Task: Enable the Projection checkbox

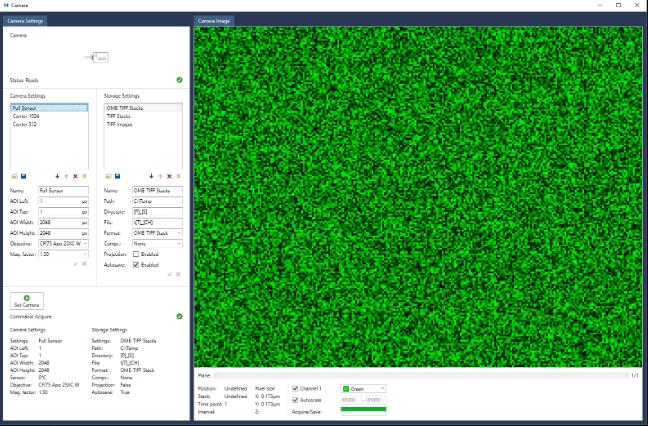Action: click(137, 254)
